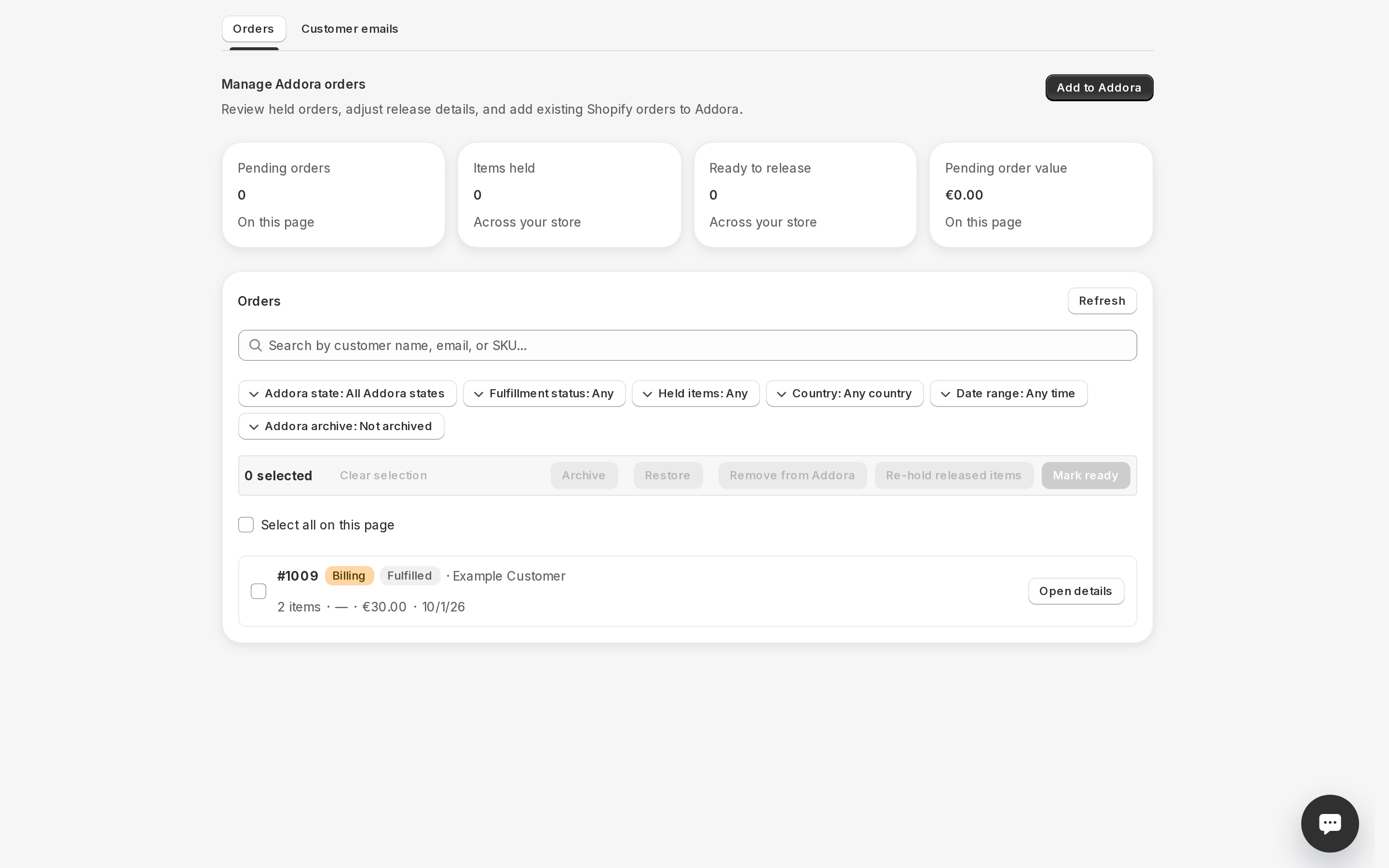Click the Items held card label
This screenshot has width=1389, height=868.
coord(504,168)
